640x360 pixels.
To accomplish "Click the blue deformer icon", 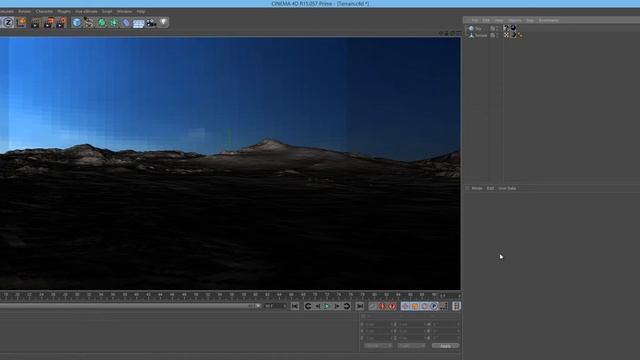I will [126, 22].
